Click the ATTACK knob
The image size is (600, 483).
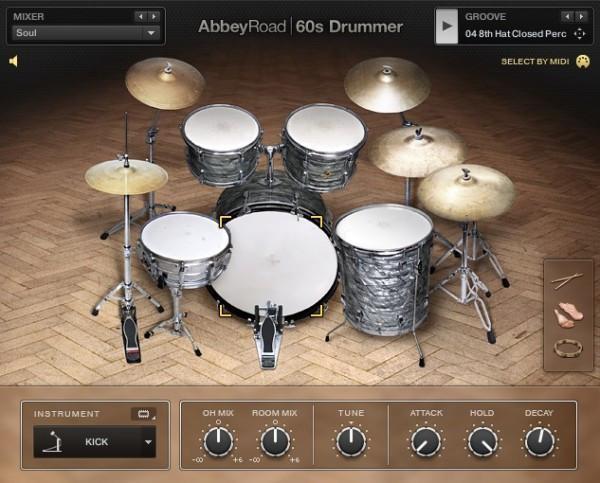point(426,441)
